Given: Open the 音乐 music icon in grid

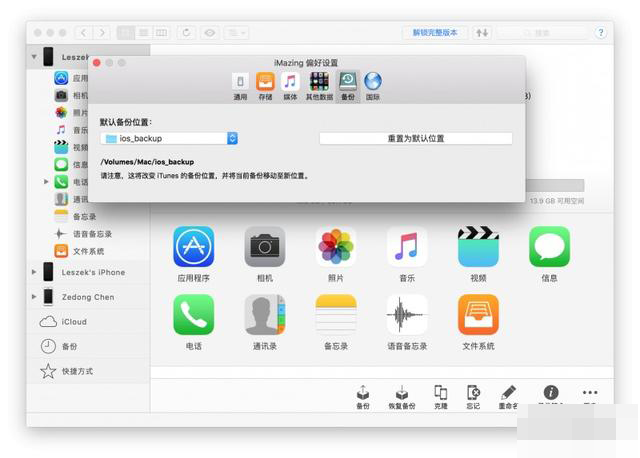Looking at the screenshot, I should 407,246.
